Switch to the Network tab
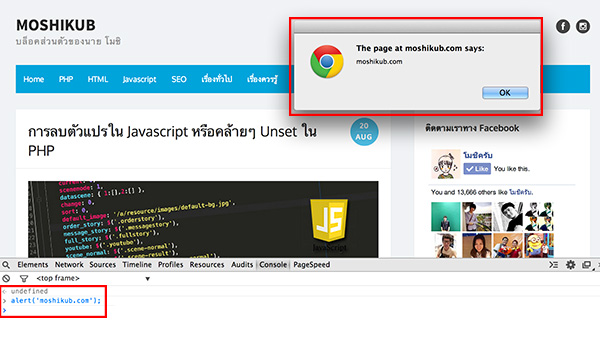This screenshot has height=362, width=600. click(69, 265)
